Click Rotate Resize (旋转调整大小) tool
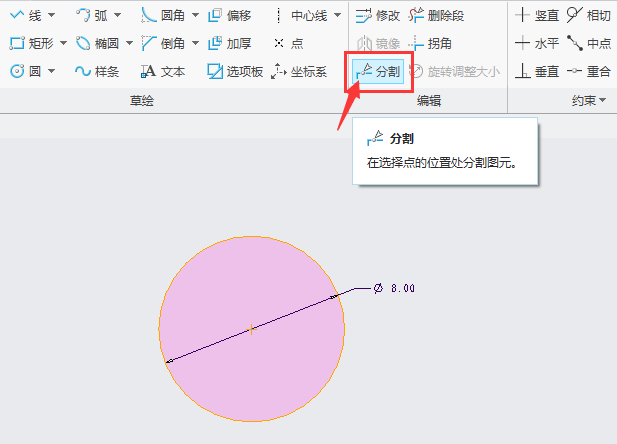 pos(454,72)
